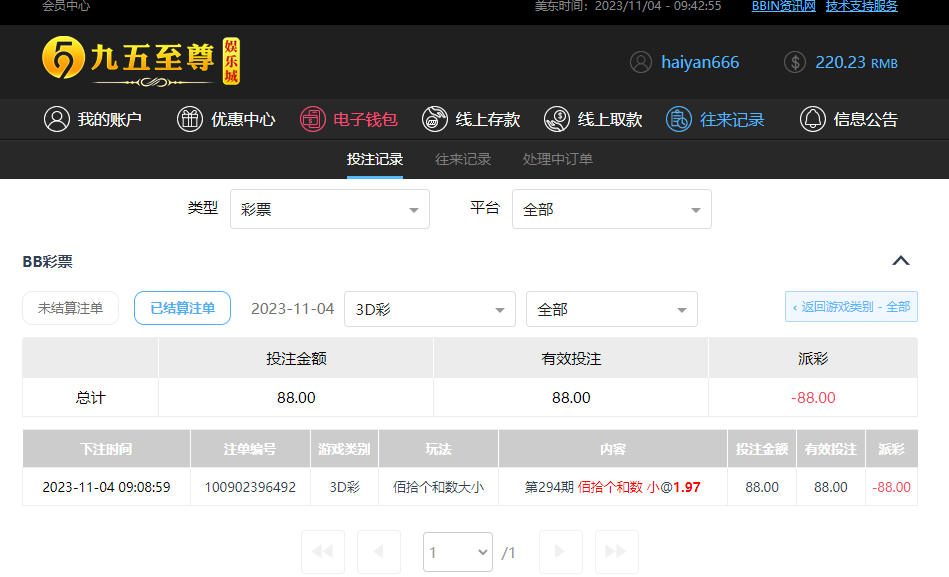Click the 电子钱包 wallet icon
The width and height of the screenshot is (949, 577).
tap(312, 119)
